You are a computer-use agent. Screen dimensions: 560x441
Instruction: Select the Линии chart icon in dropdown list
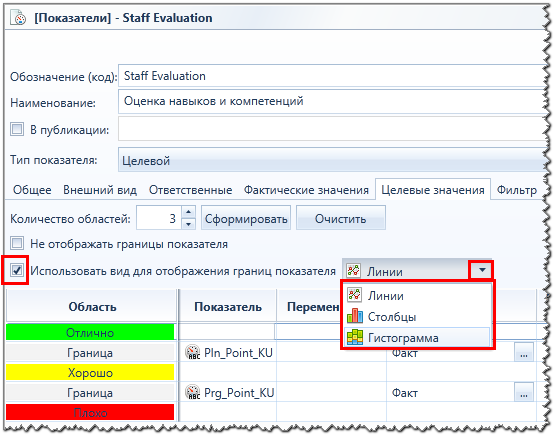click(x=354, y=295)
